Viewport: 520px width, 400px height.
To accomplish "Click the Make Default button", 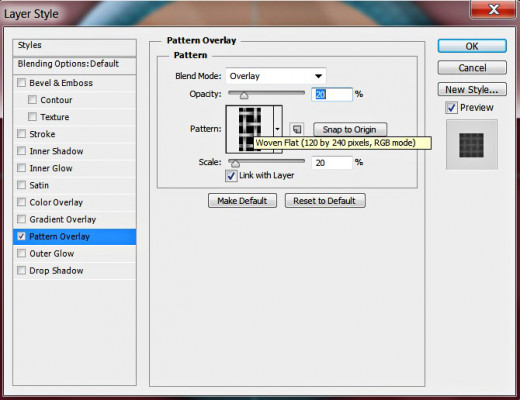I will click(x=242, y=201).
